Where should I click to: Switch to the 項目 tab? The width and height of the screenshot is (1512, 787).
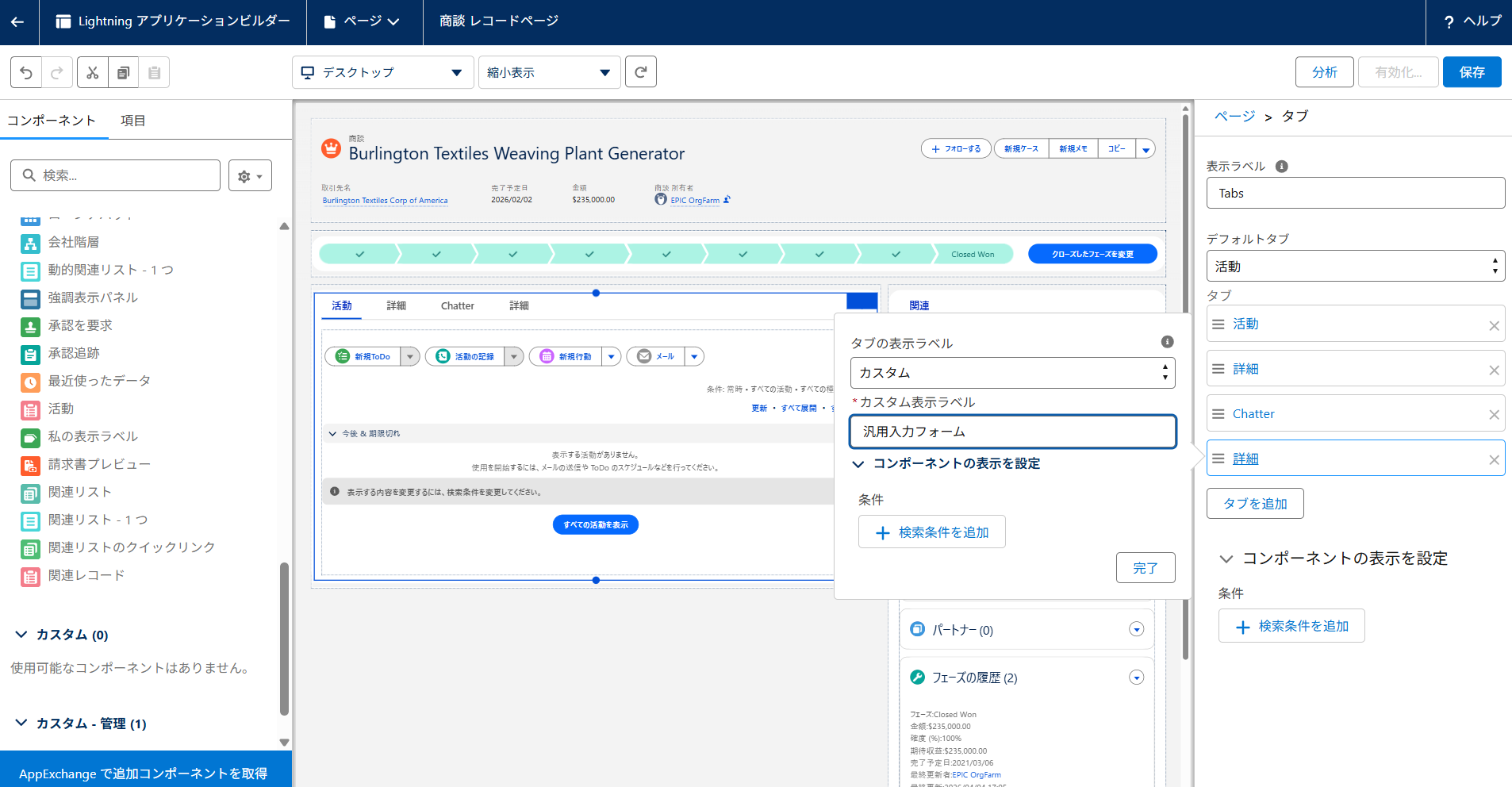pos(132,121)
